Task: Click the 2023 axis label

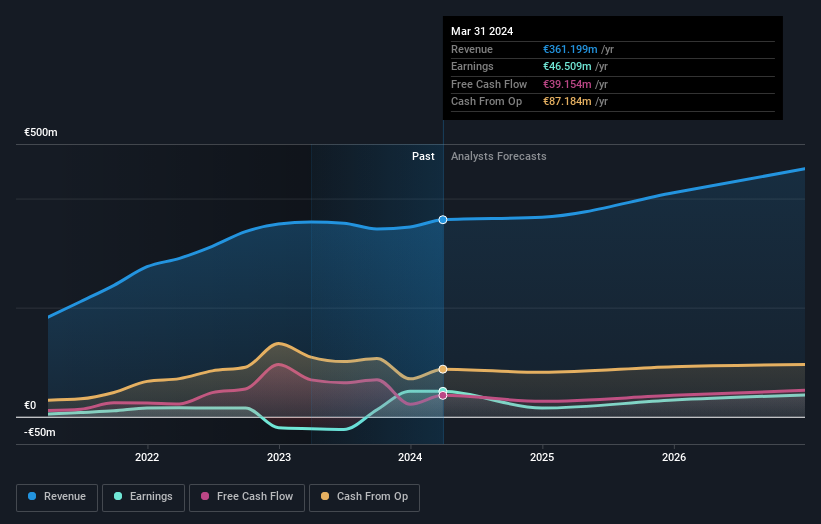Action: click(x=279, y=458)
